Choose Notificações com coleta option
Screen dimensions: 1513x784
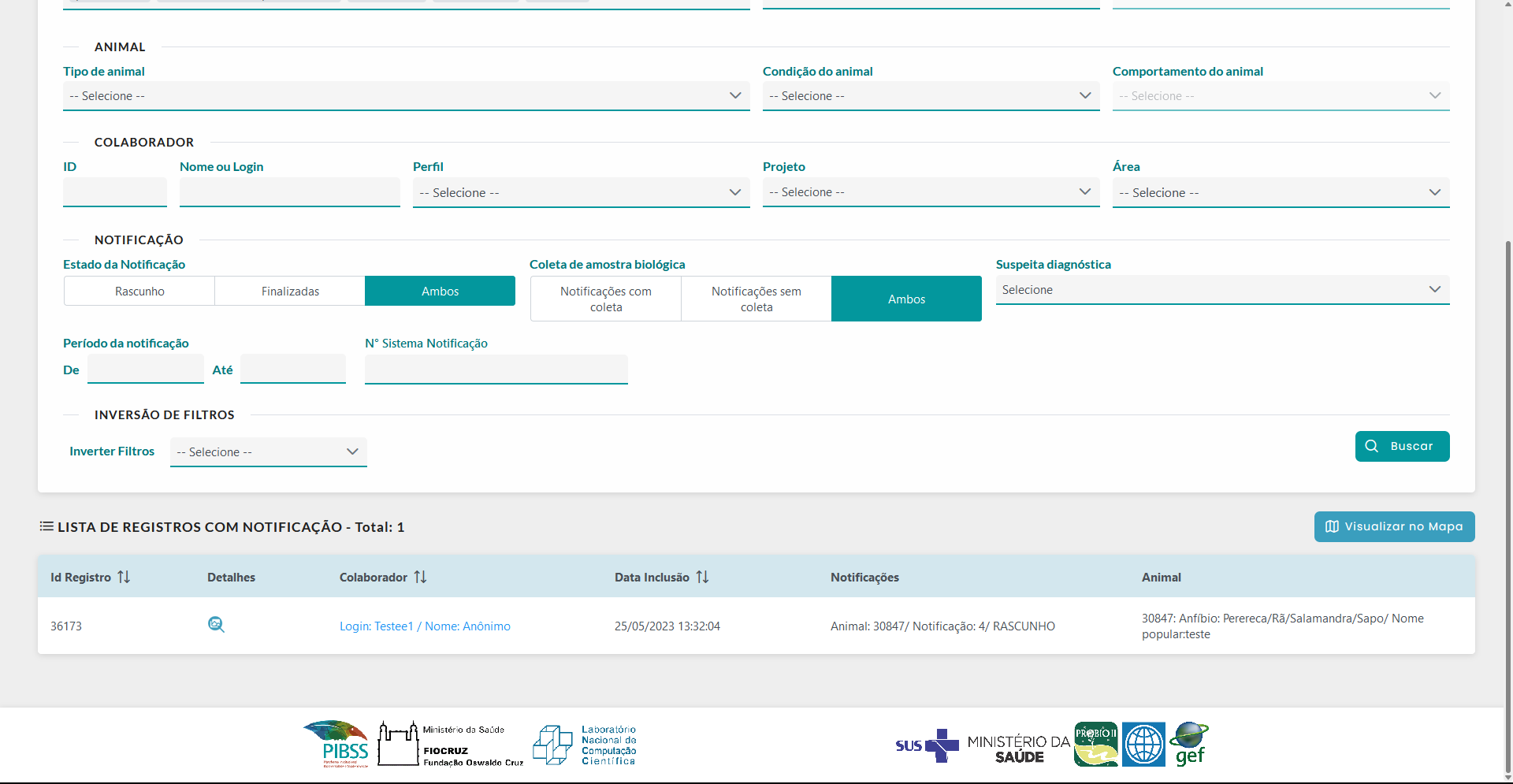click(x=605, y=299)
